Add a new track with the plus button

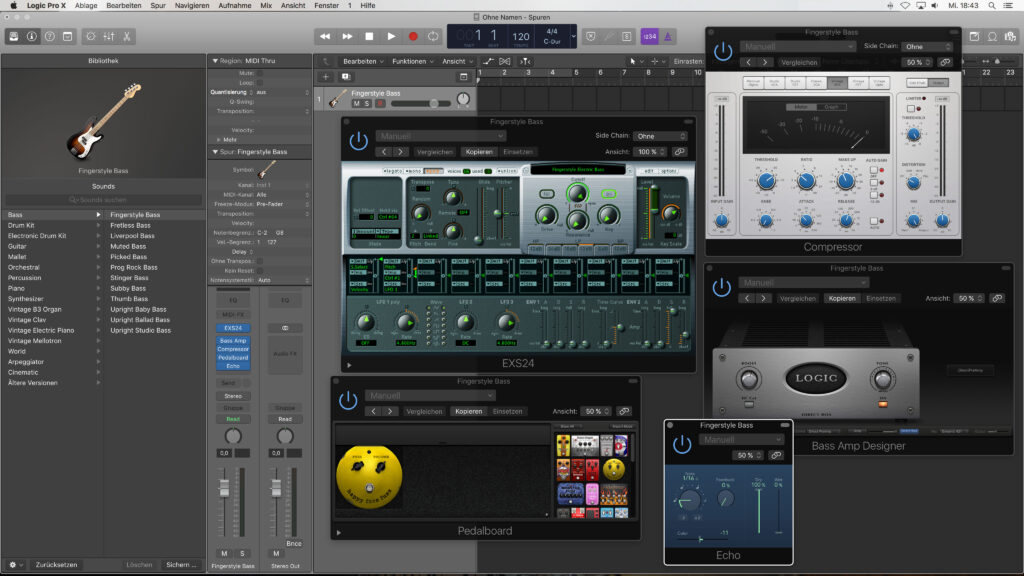pyautogui.click(x=326, y=76)
